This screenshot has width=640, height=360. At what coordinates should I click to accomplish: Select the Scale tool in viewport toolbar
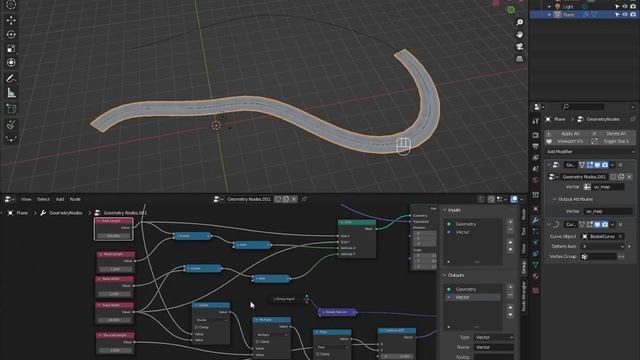tap(11, 49)
